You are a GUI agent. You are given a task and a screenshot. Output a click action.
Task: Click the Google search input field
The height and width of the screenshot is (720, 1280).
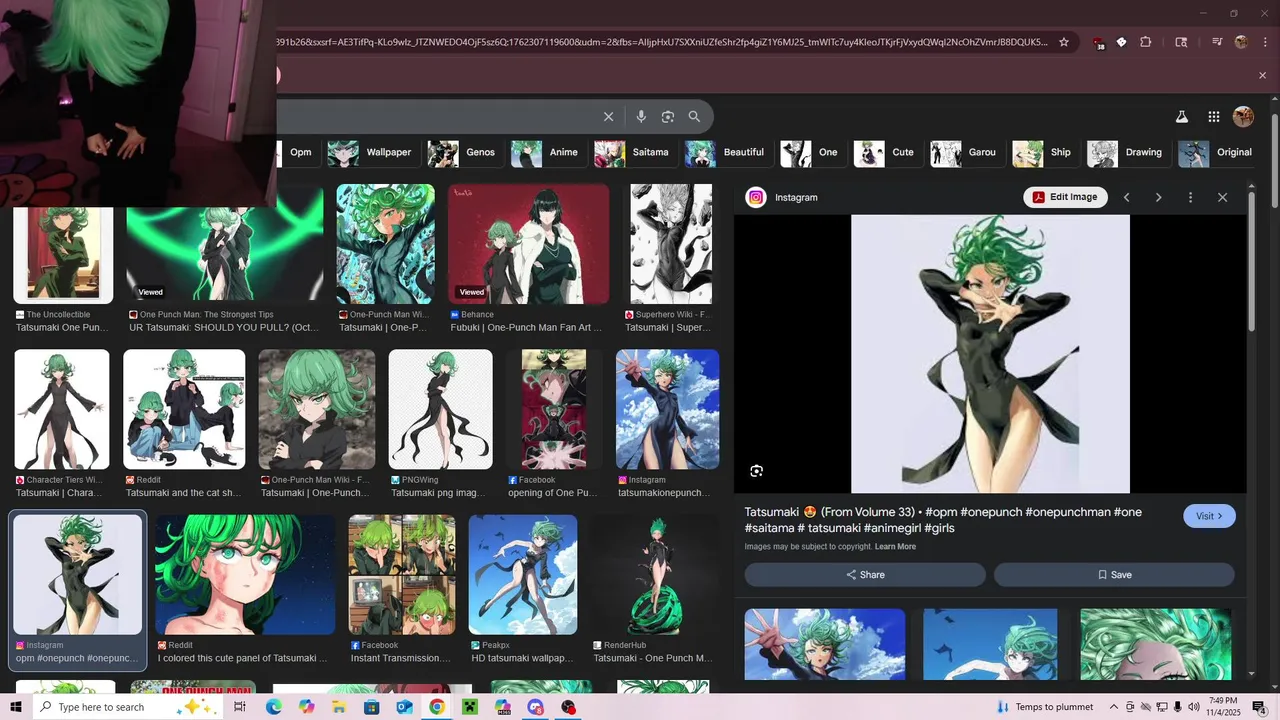tap(435, 117)
